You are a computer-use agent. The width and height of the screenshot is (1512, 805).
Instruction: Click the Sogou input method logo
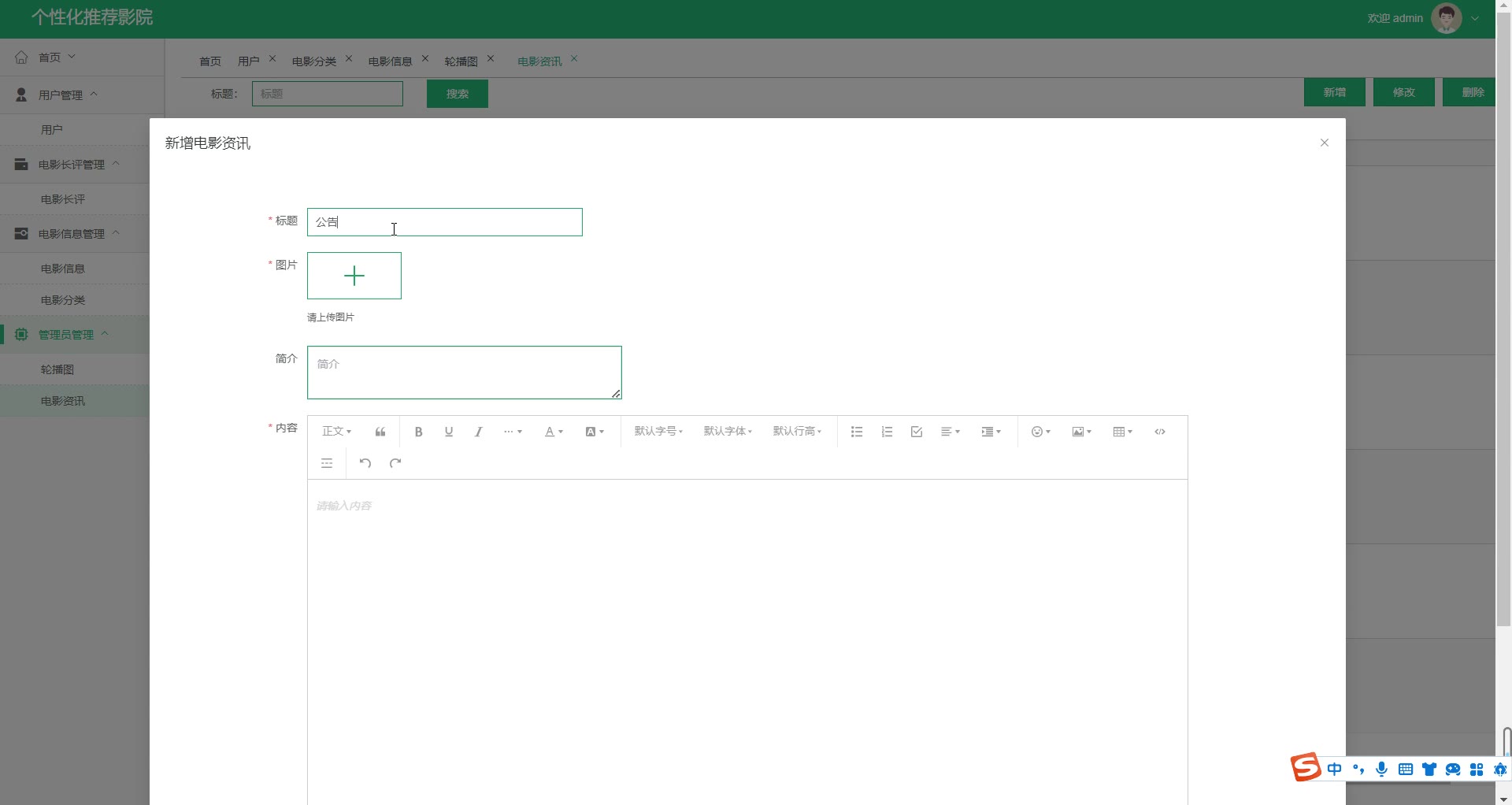[x=1306, y=767]
